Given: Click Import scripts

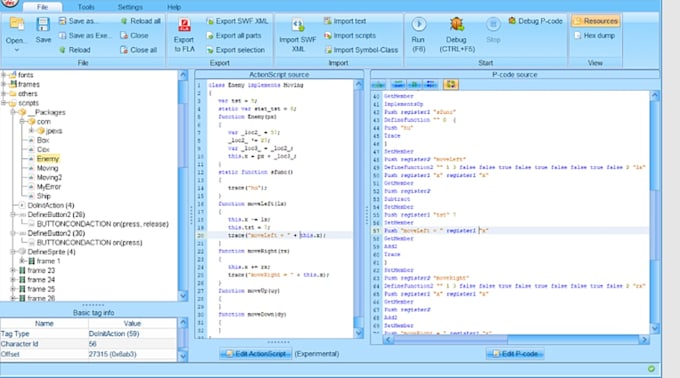Looking at the screenshot, I should [x=350, y=36].
